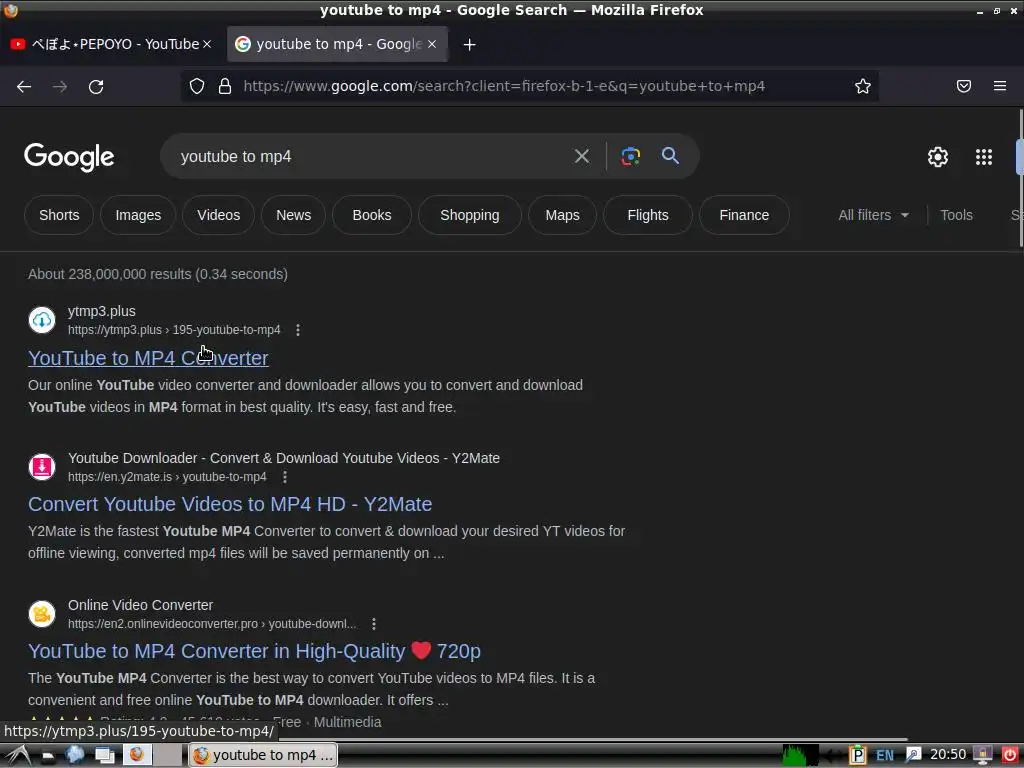Filter results by Shopping
The width and height of the screenshot is (1024, 768).
pos(470,215)
